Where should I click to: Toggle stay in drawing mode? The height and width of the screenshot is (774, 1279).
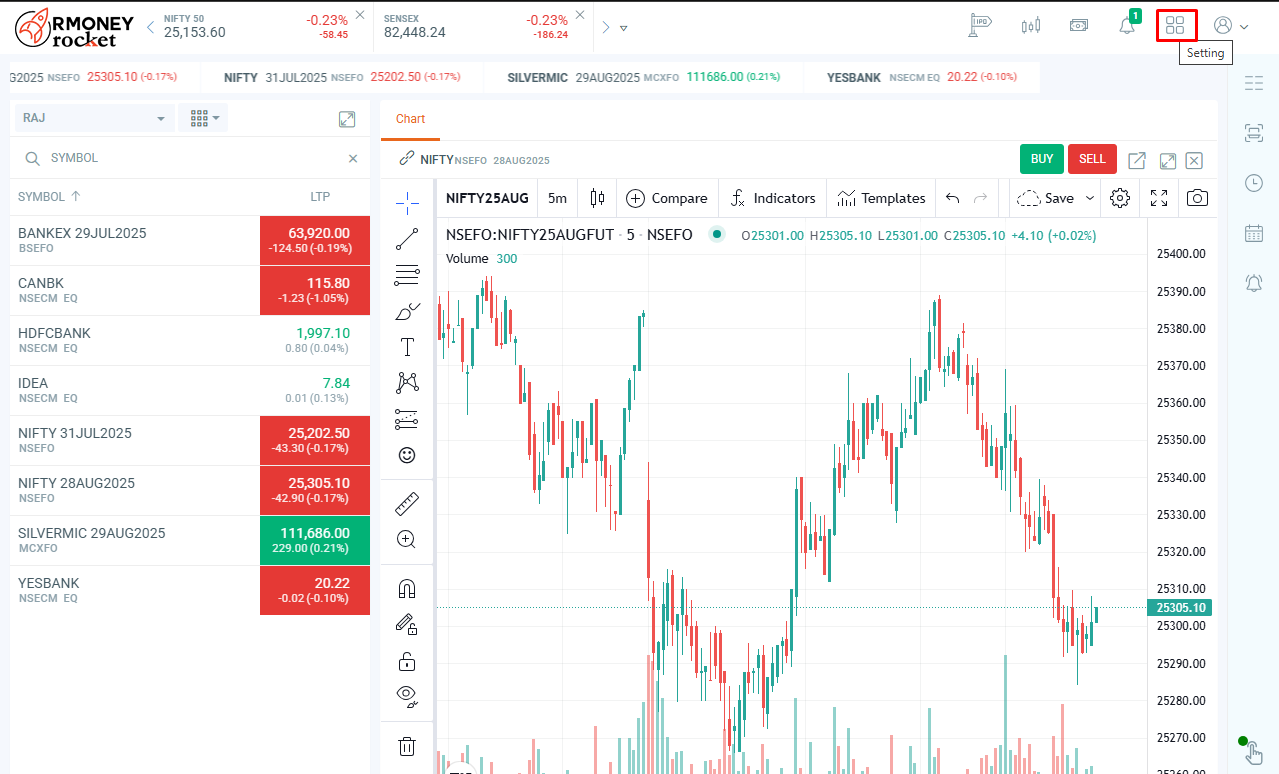(x=407, y=624)
